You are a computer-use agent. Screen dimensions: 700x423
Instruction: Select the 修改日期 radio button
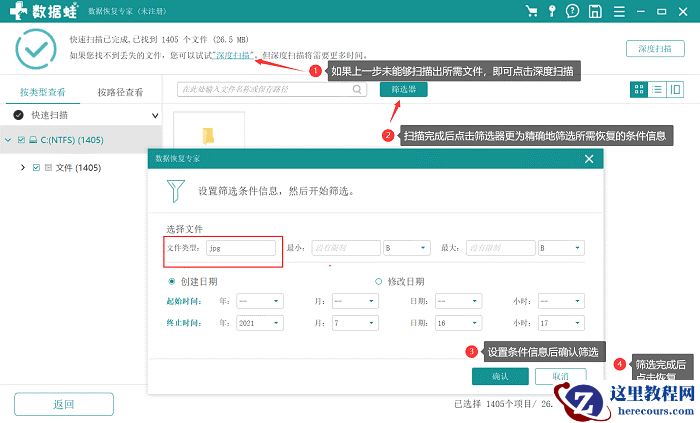[x=379, y=282]
